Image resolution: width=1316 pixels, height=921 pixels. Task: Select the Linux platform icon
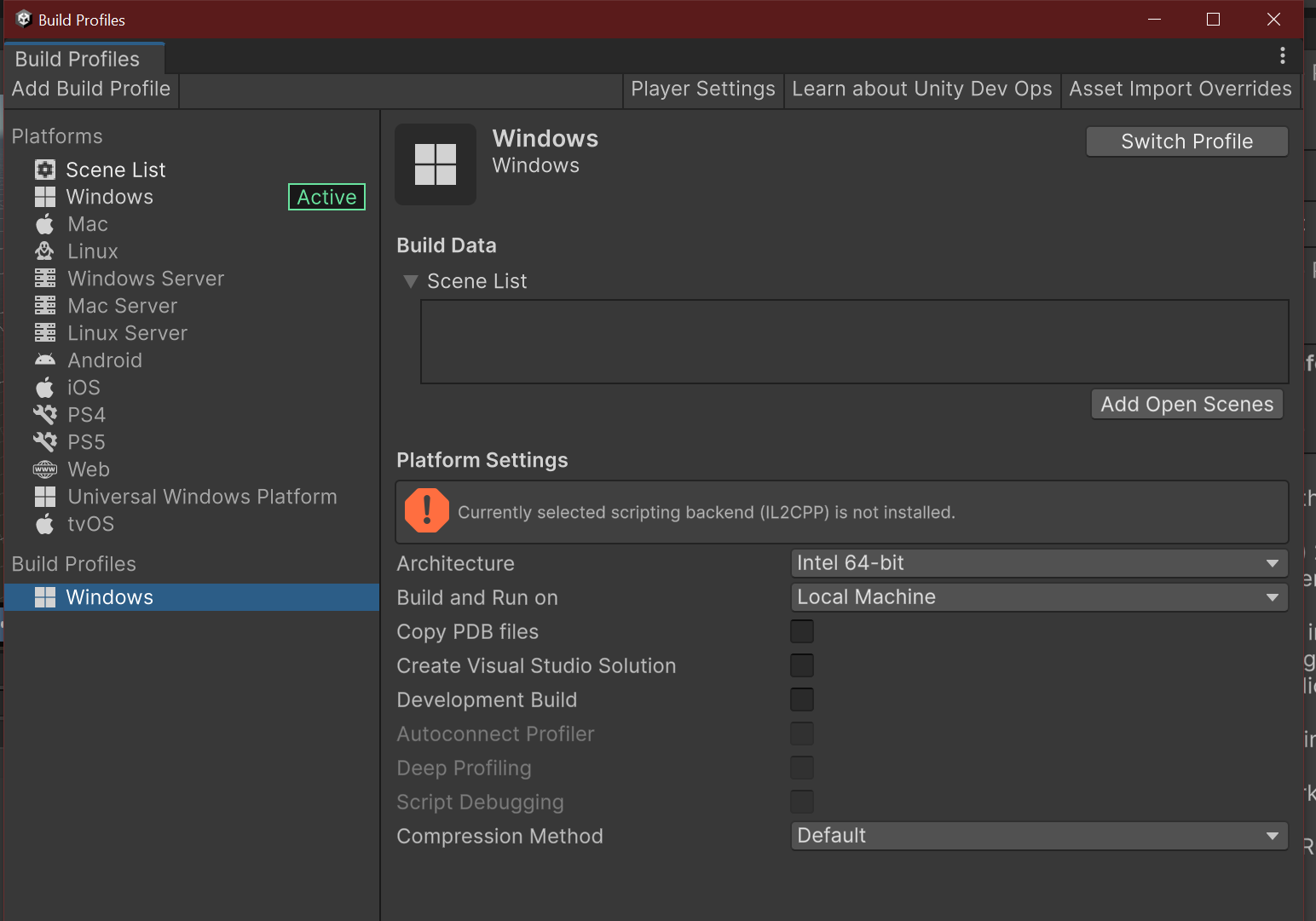coord(45,251)
